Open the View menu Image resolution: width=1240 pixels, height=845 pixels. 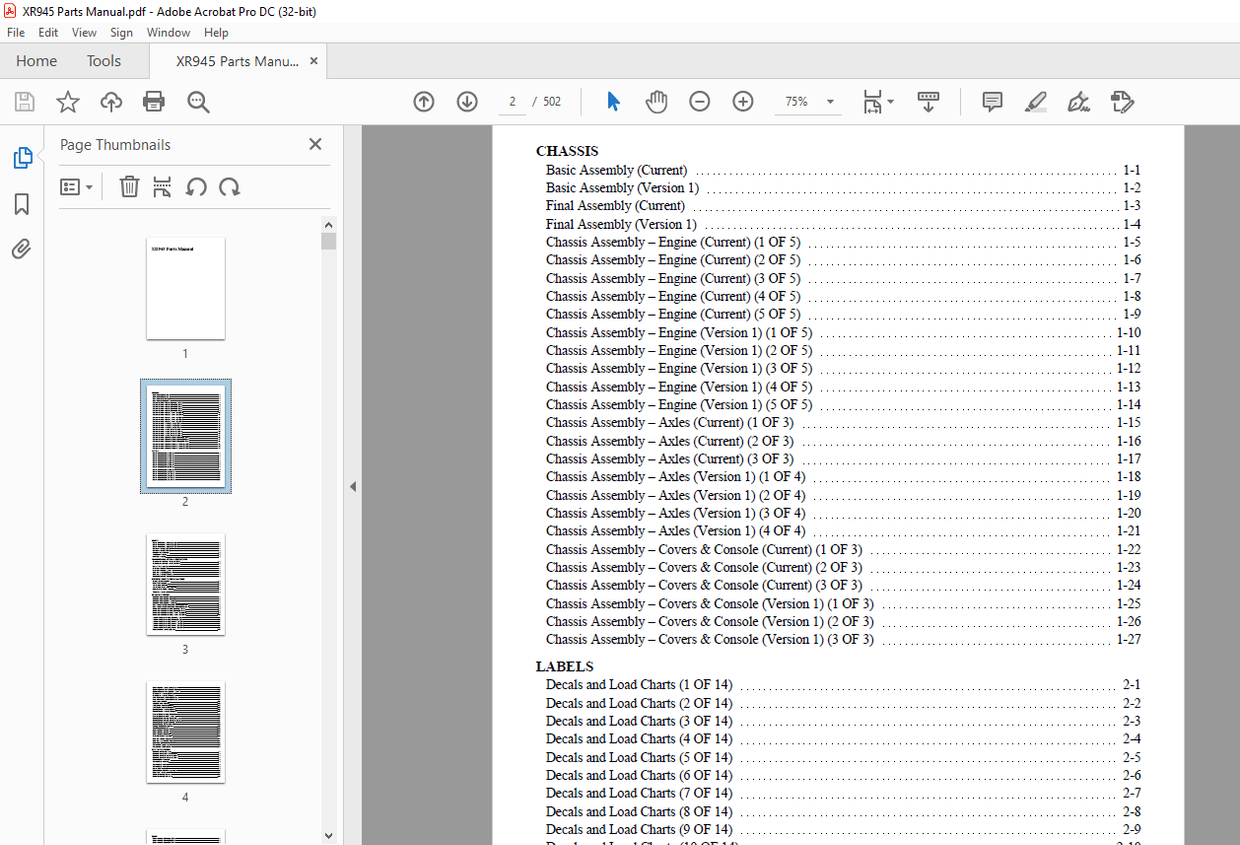(x=84, y=33)
